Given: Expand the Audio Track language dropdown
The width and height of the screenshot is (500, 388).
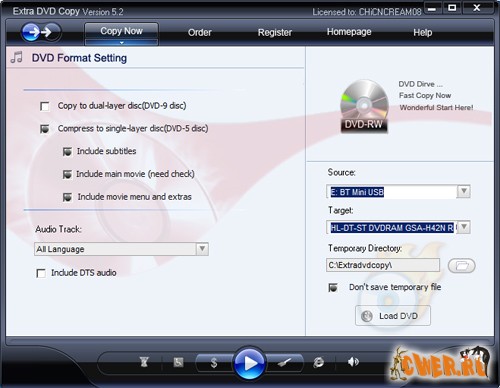Looking at the screenshot, I should point(202,249).
